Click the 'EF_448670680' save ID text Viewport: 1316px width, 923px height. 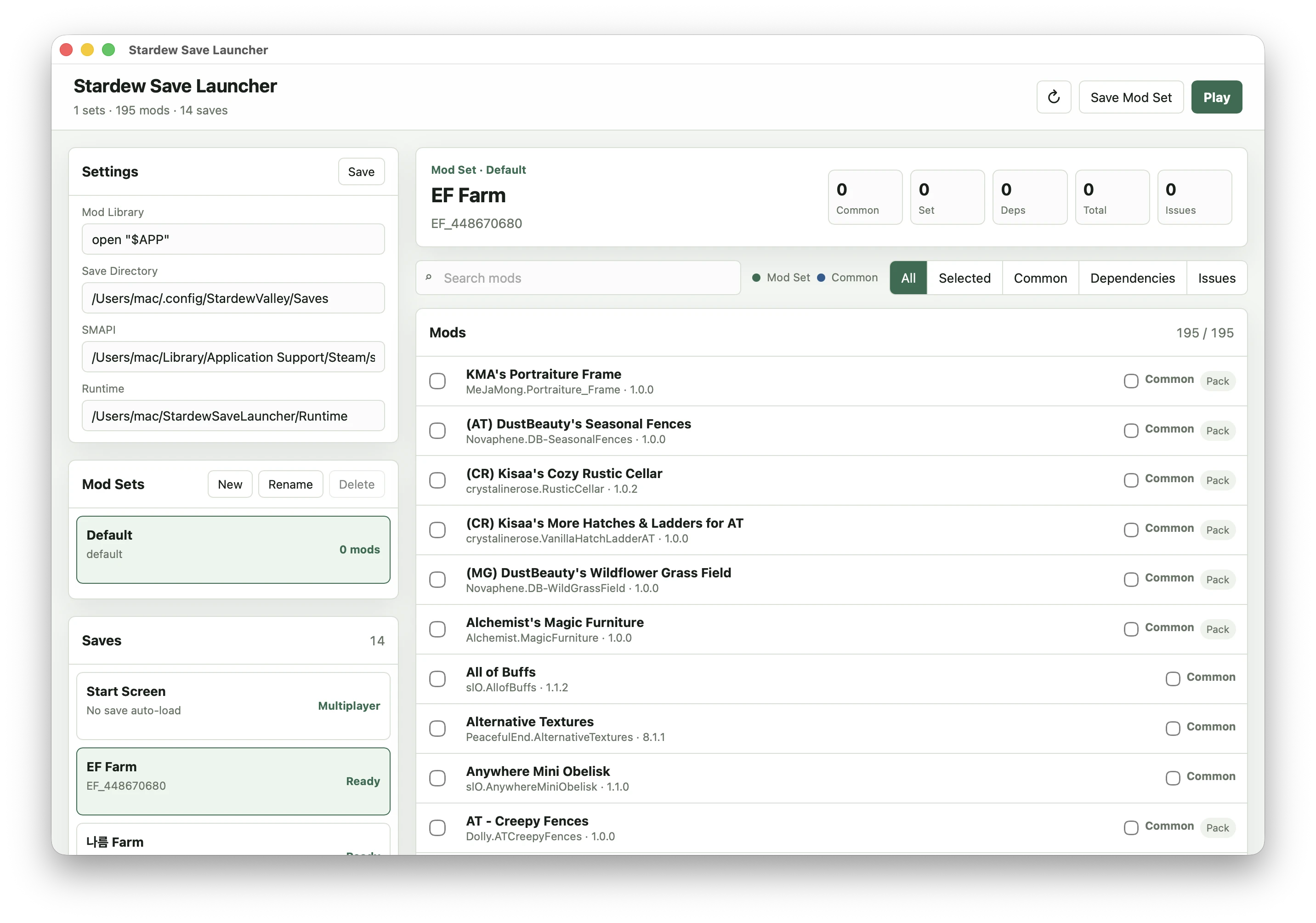(476, 223)
